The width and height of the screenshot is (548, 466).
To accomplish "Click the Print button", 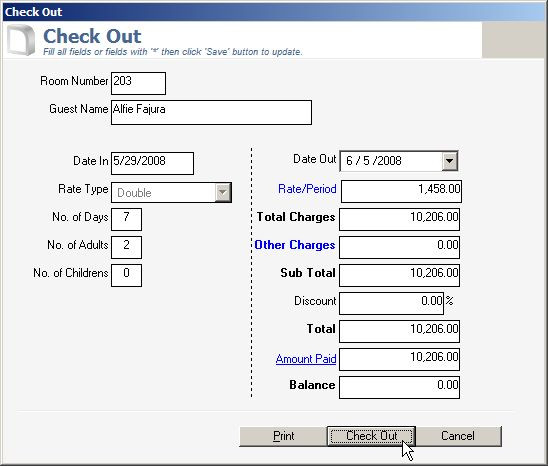I will click(x=283, y=436).
